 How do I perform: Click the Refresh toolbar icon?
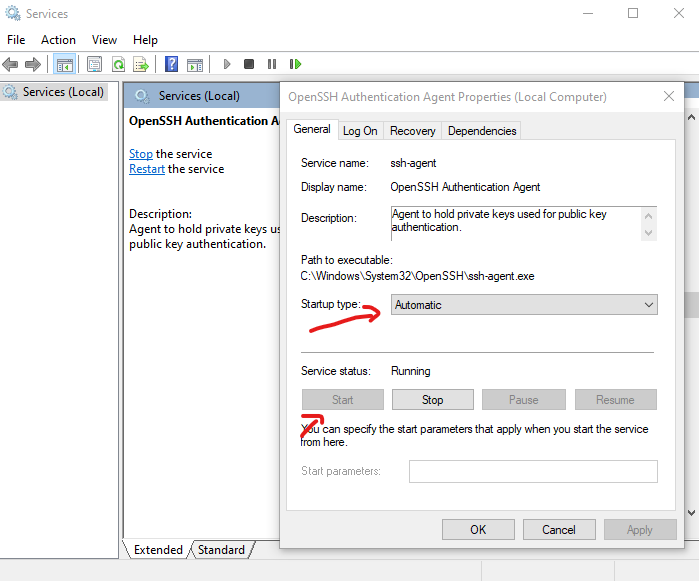pos(118,65)
